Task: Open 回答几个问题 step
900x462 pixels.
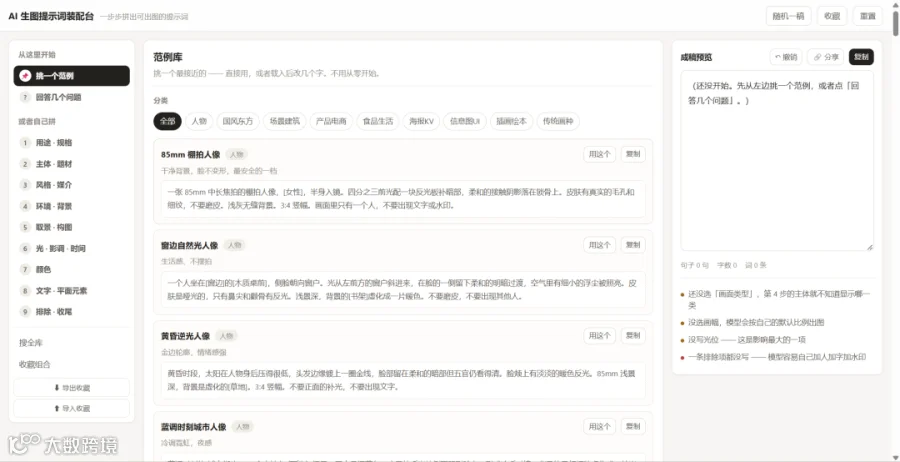Action: [72, 98]
